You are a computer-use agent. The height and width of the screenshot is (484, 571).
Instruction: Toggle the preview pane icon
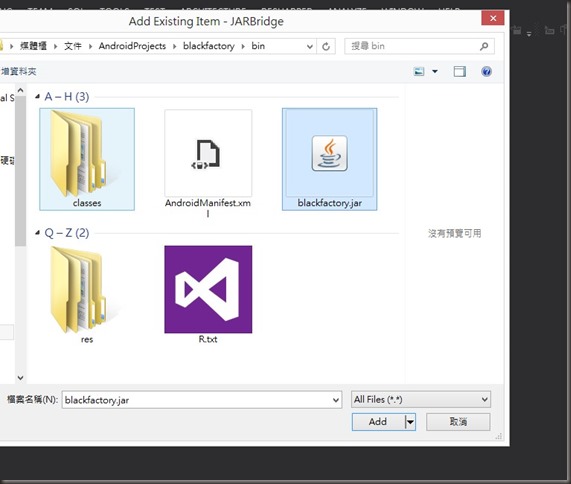460,71
